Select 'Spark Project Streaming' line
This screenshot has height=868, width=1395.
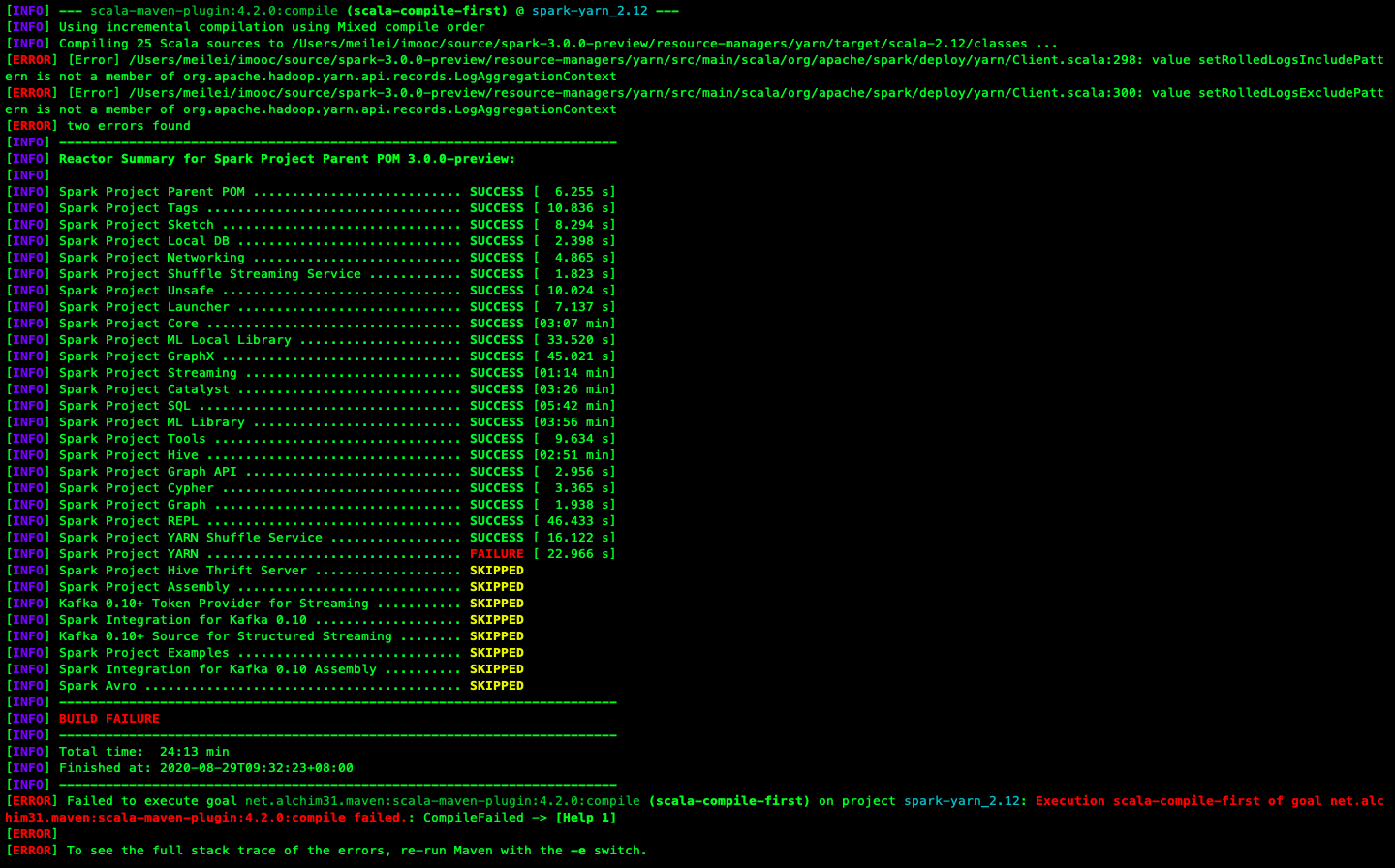point(311,373)
